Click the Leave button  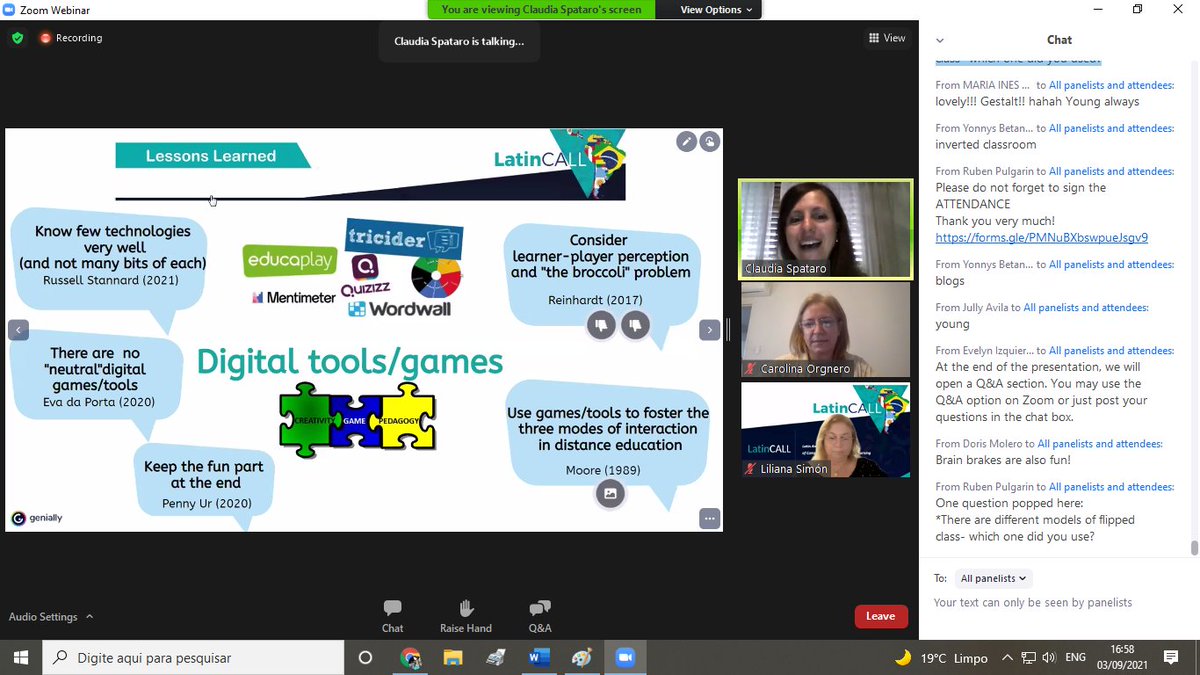point(880,616)
